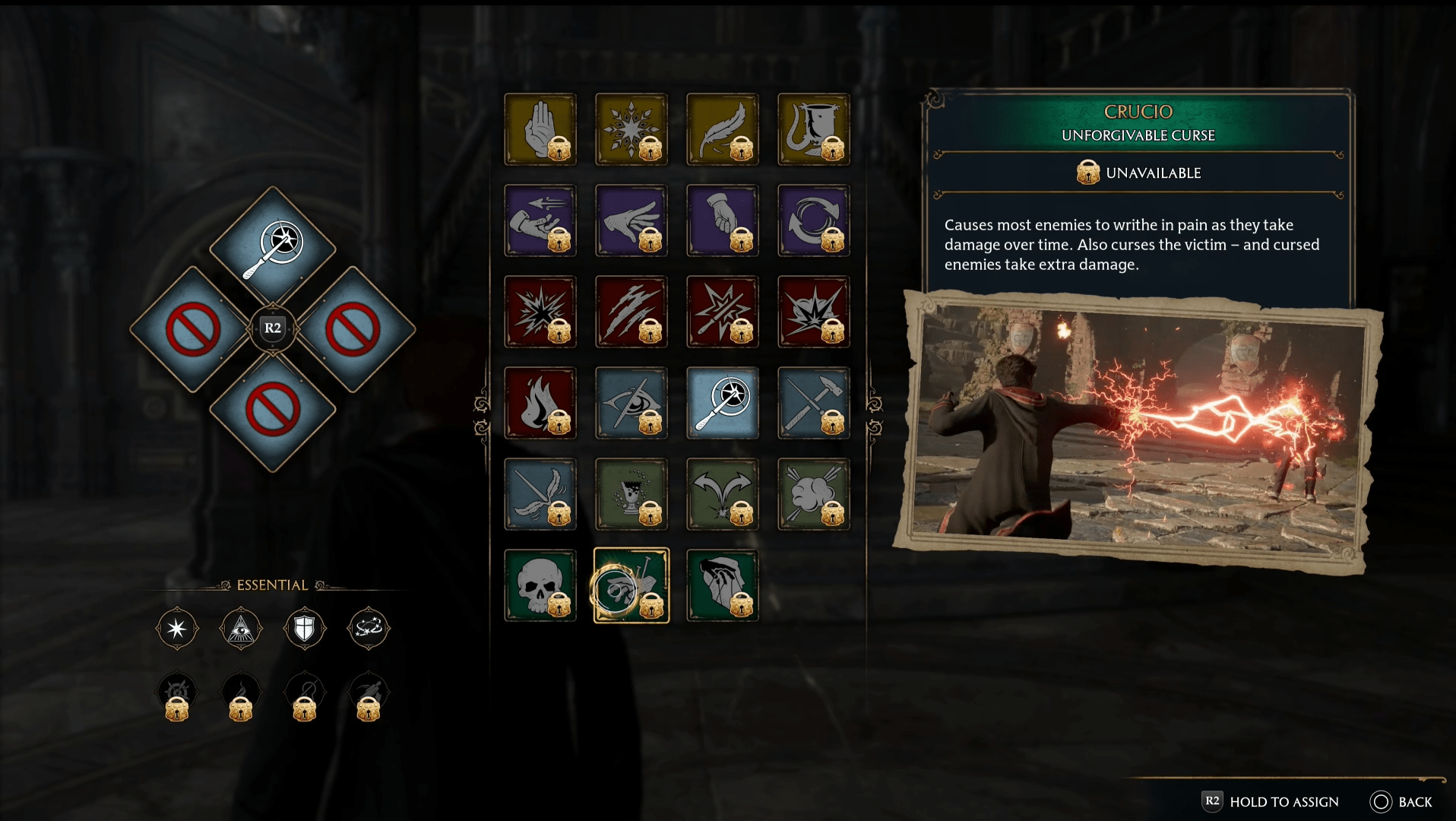
Task: Click the Hold to Assign prompt
Action: [x=1271, y=802]
